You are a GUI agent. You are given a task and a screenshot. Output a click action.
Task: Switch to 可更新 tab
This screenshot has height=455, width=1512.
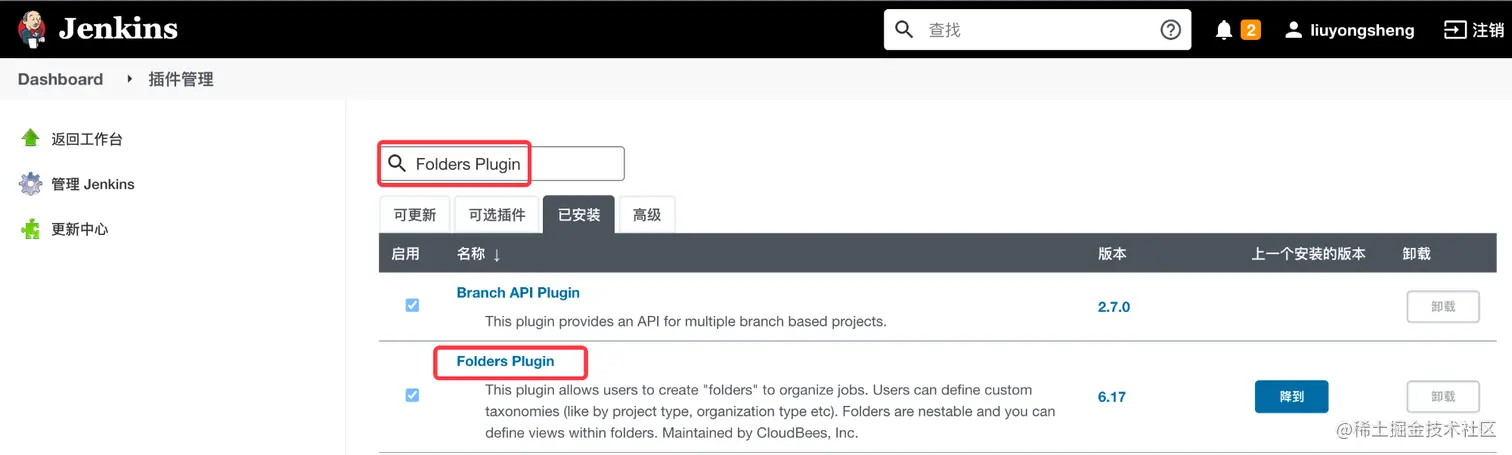415,214
